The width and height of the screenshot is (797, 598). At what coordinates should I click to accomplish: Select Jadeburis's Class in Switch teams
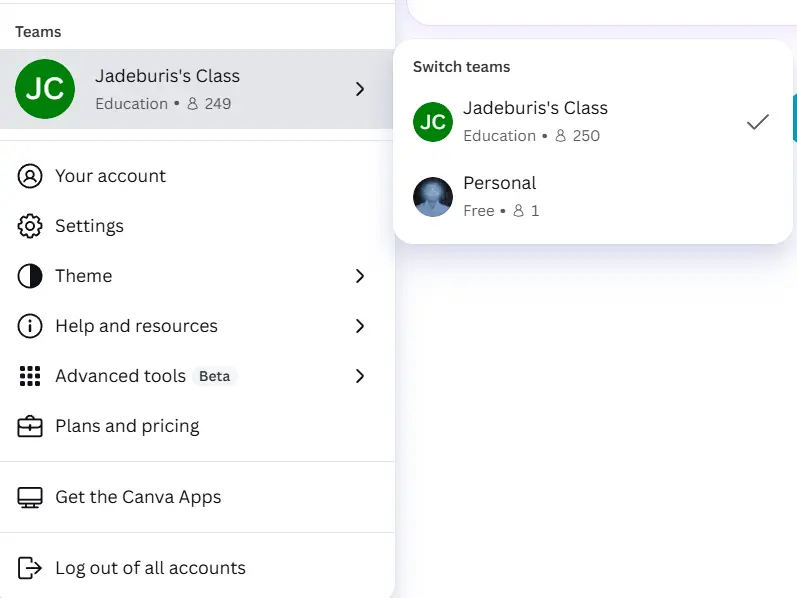click(593, 122)
